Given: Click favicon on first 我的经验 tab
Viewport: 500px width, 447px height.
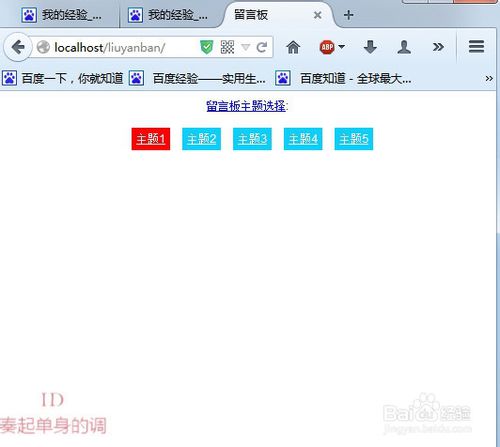Looking at the screenshot, I should click(29, 15).
